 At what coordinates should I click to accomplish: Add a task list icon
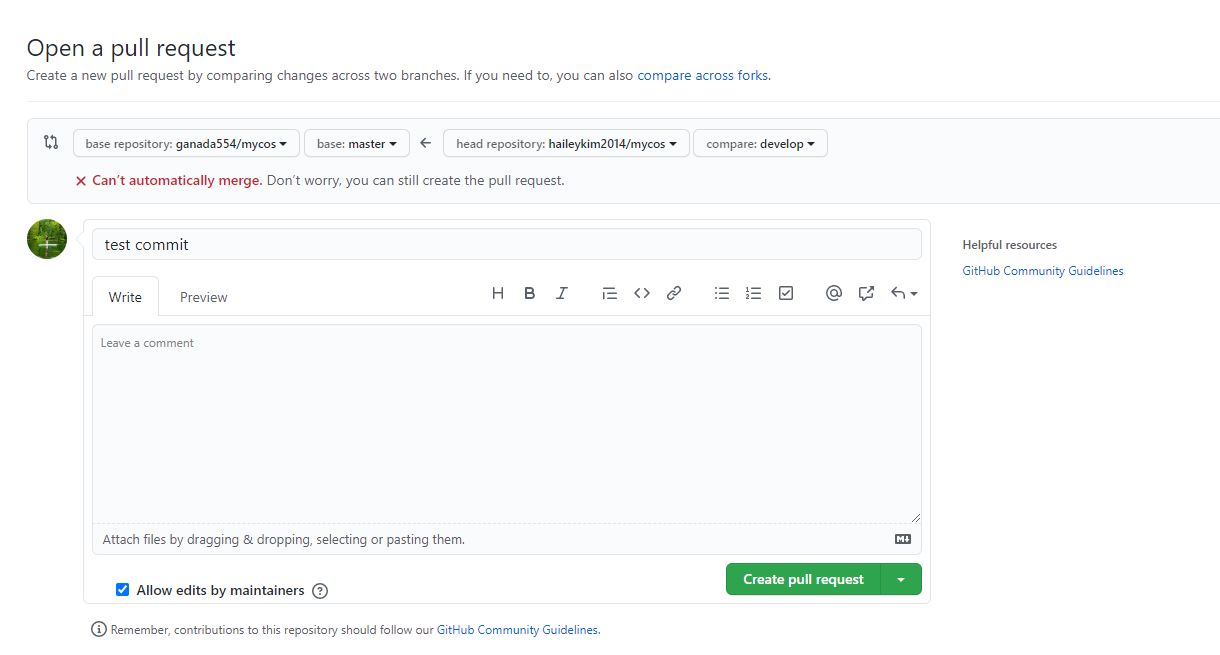pos(786,293)
